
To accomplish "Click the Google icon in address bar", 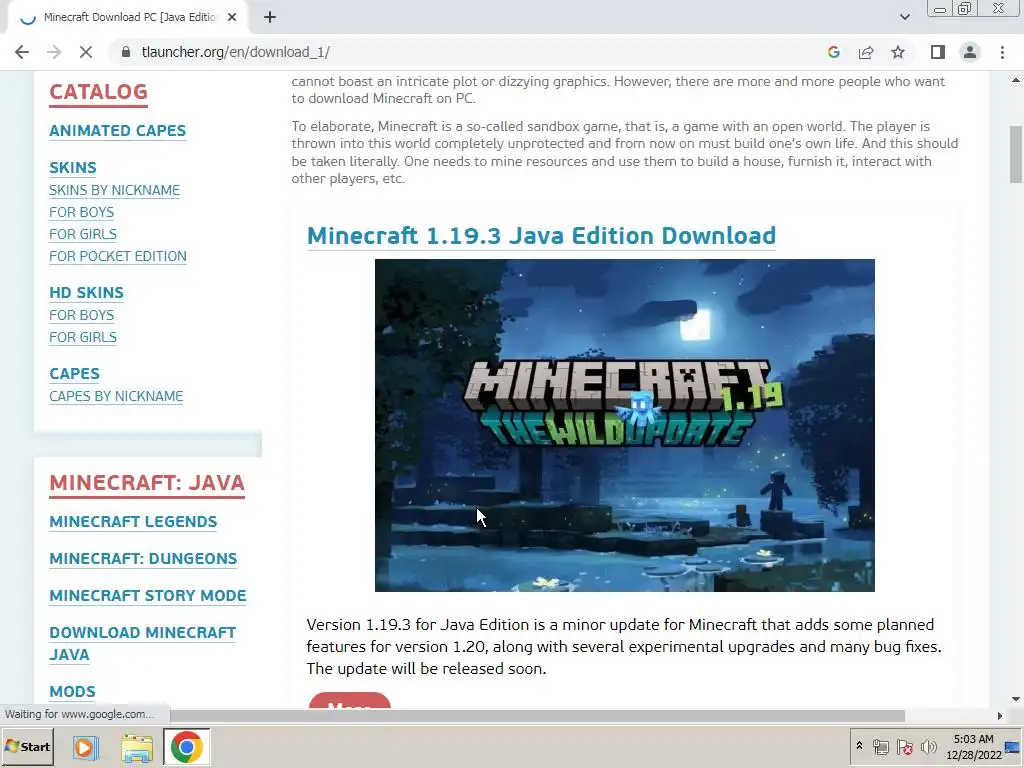I will [x=833, y=52].
